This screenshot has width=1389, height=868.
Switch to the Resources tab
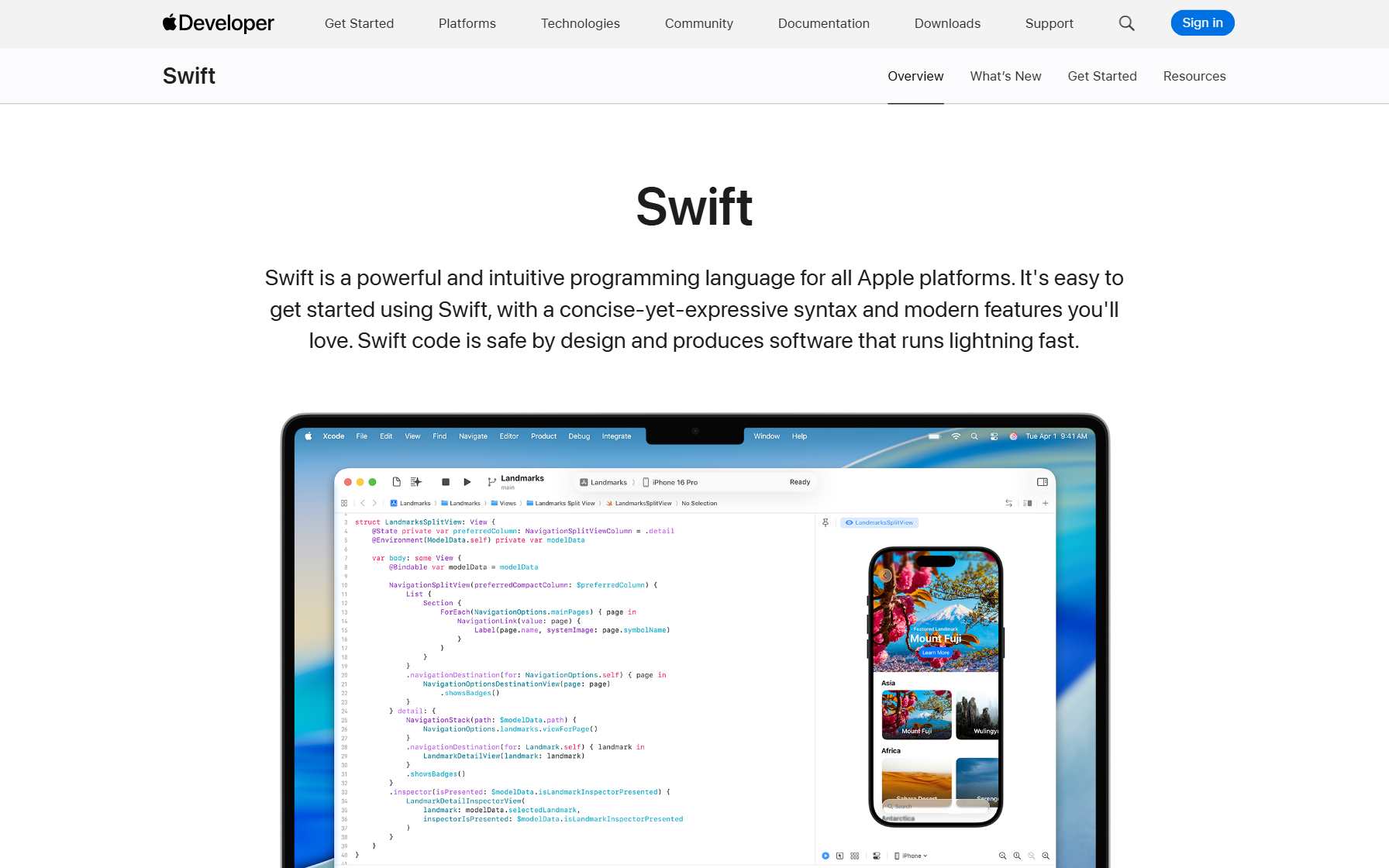click(1194, 76)
